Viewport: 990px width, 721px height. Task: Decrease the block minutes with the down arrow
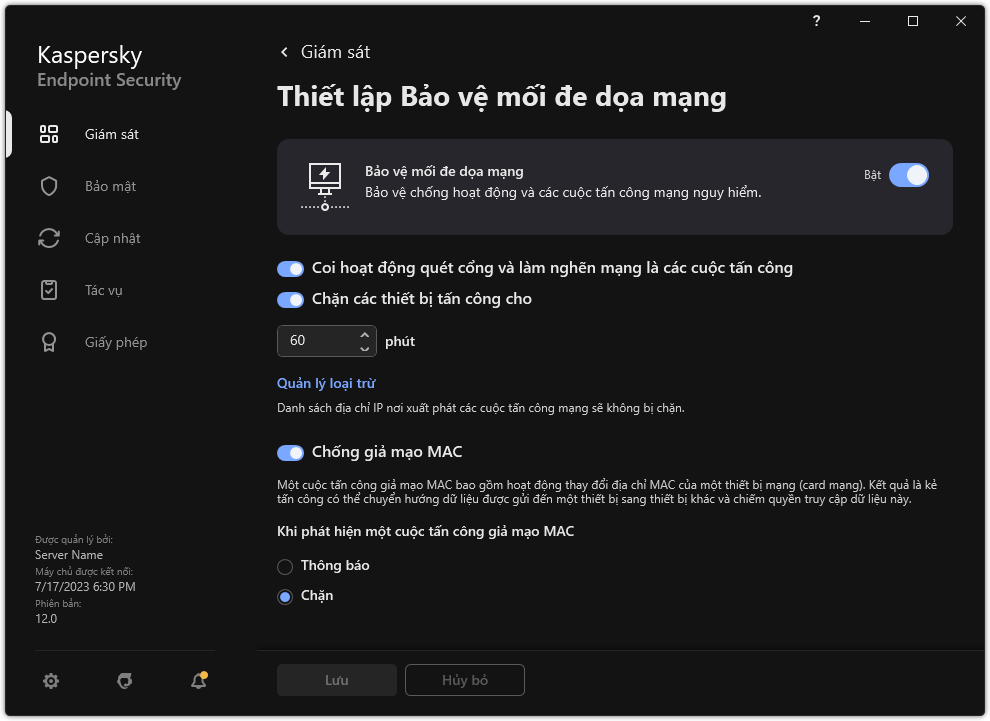click(363, 348)
